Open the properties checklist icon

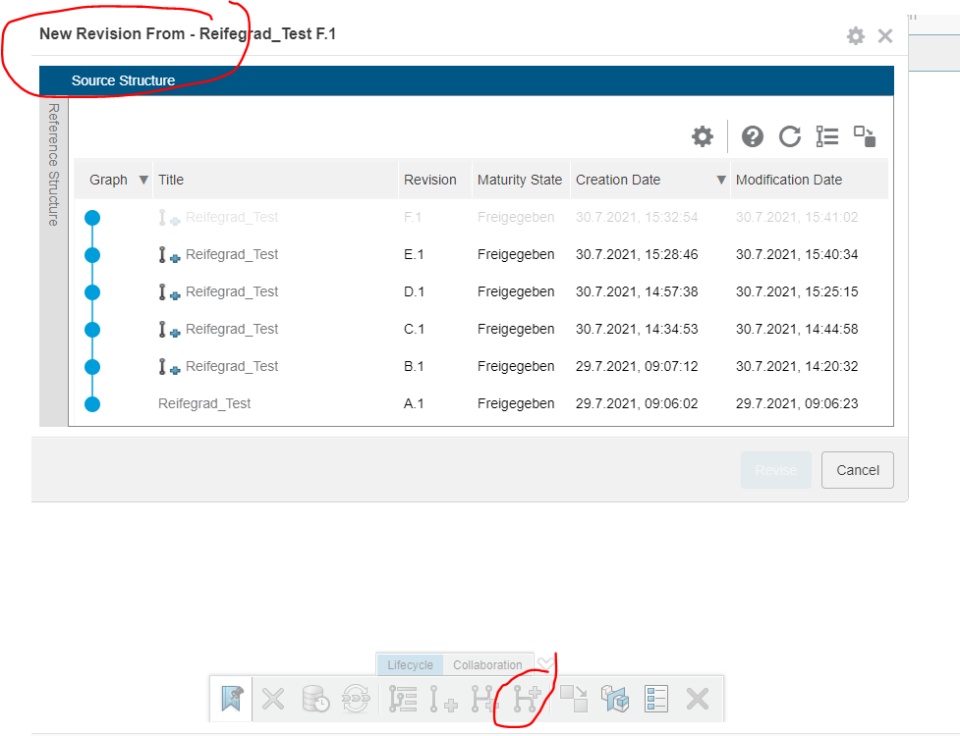(656, 699)
